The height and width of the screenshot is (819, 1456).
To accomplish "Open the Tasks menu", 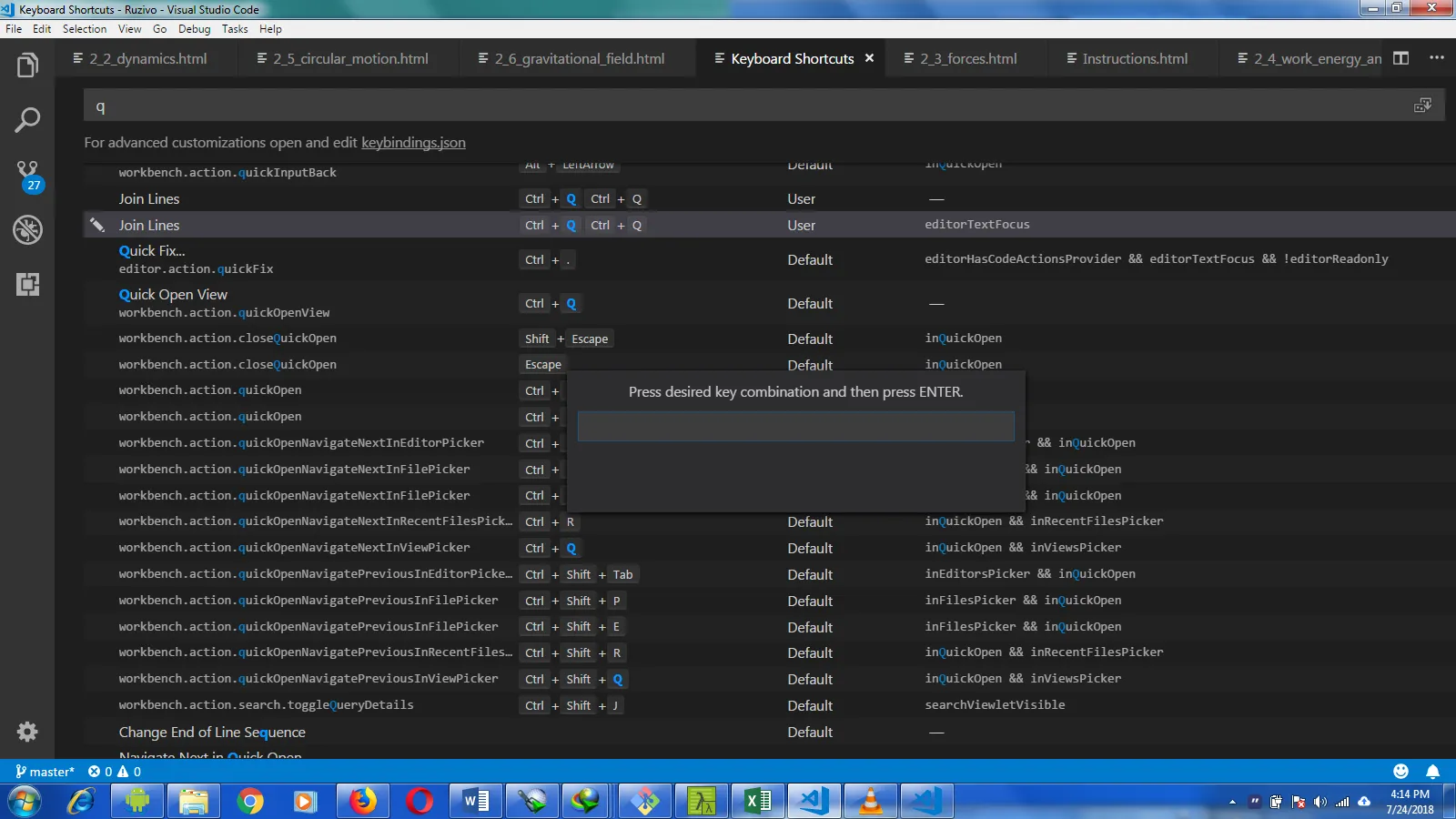I will coord(235,29).
